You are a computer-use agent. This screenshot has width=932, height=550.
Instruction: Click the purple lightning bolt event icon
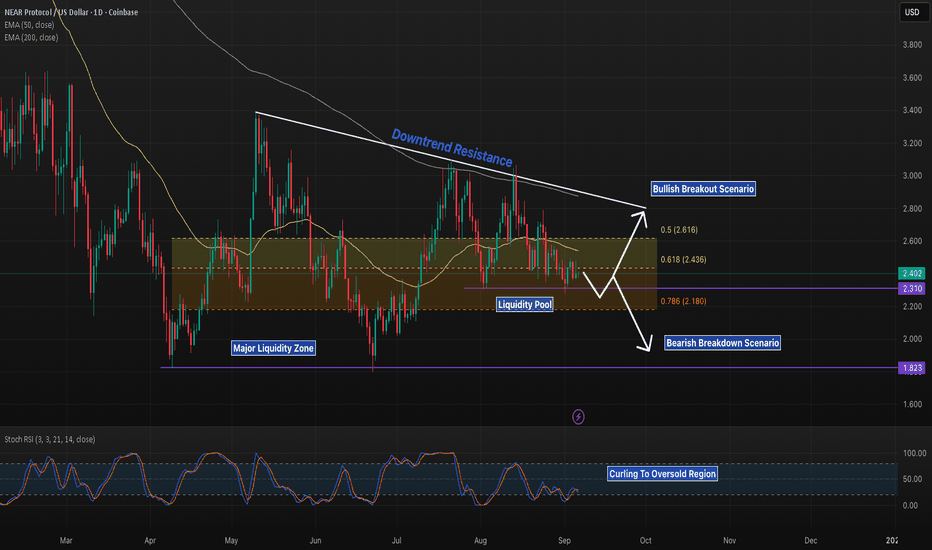tap(578, 415)
